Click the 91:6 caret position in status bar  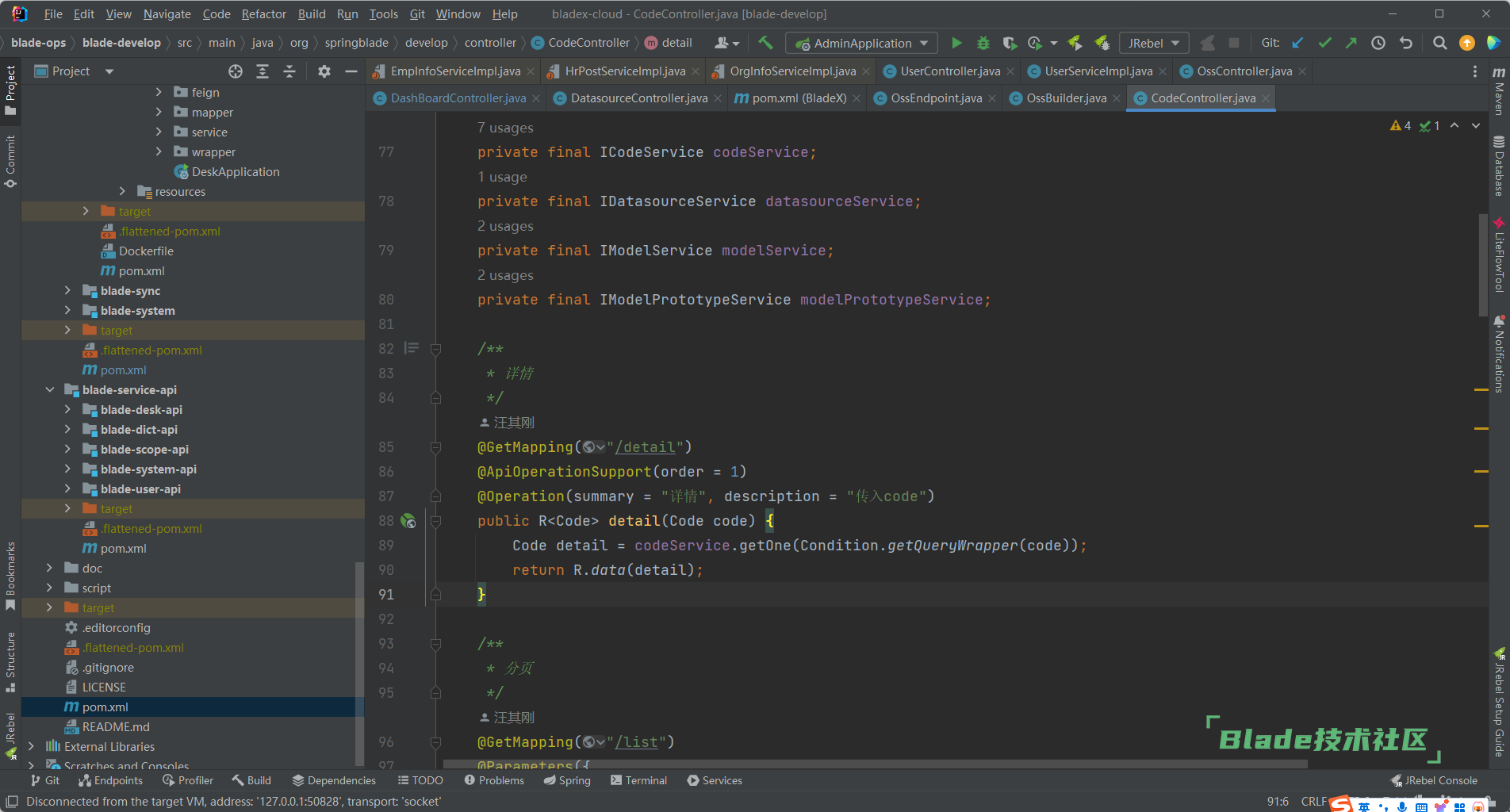1278,802
